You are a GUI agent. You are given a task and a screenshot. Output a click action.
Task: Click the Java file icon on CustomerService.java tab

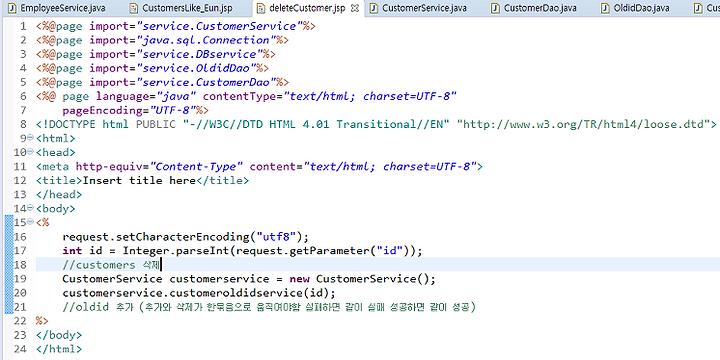pyautogui.click(x=374, y=8)
